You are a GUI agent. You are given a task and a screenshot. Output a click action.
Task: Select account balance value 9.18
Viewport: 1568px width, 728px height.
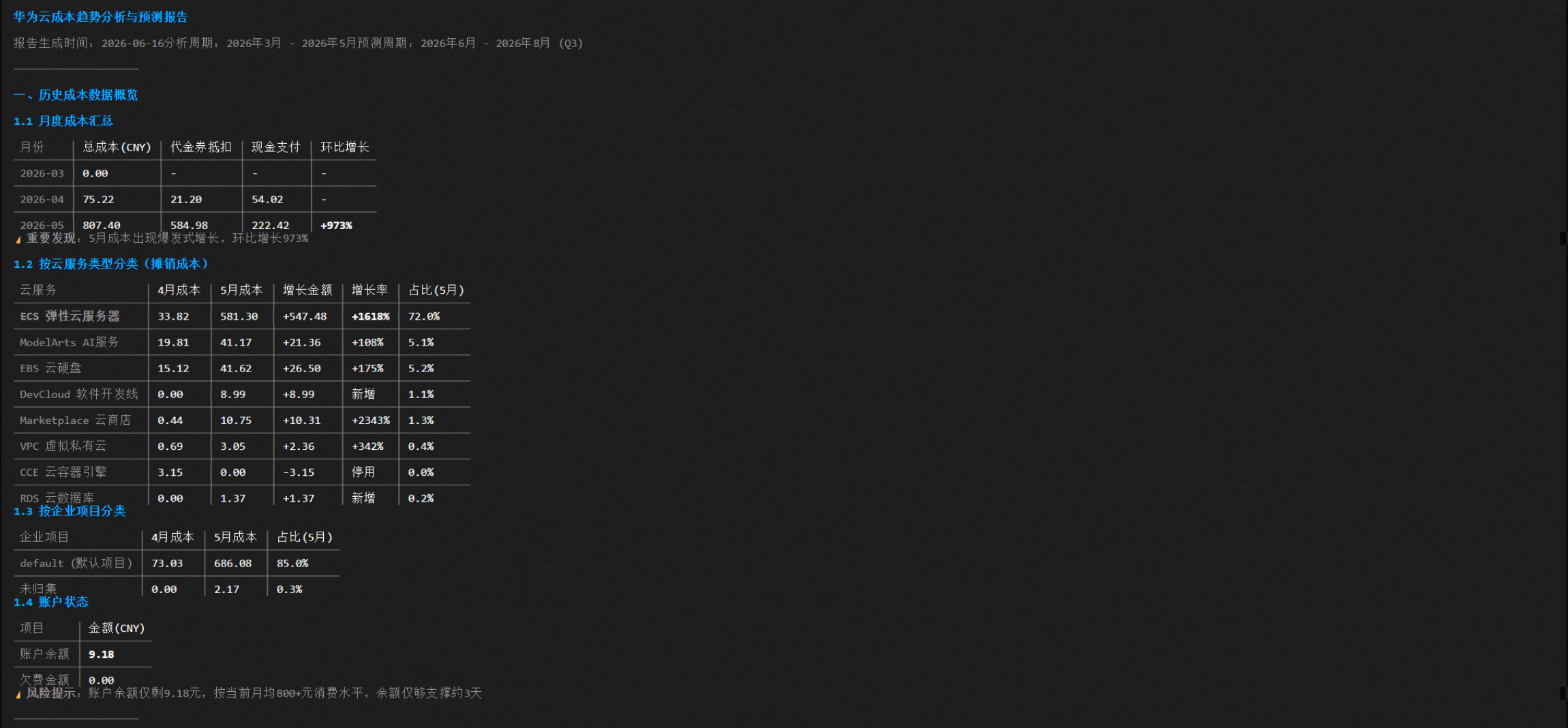(x=102, y=654)
